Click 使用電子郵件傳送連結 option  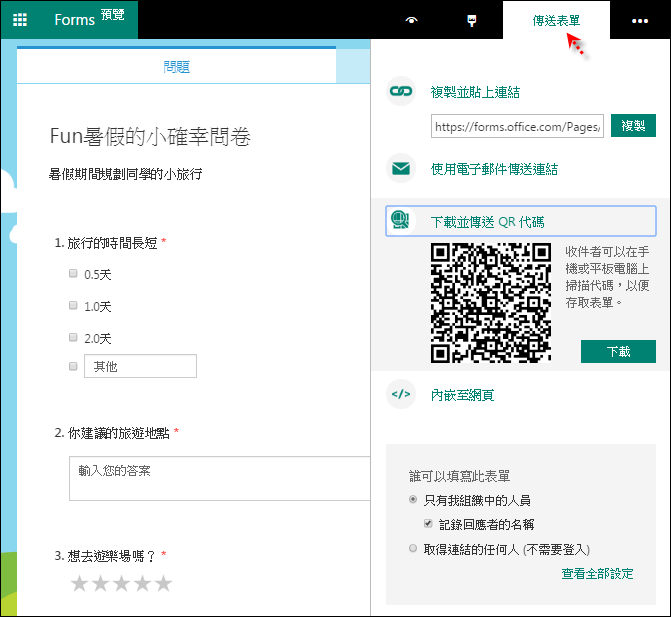pyautogui.click(x=494, y=169)
